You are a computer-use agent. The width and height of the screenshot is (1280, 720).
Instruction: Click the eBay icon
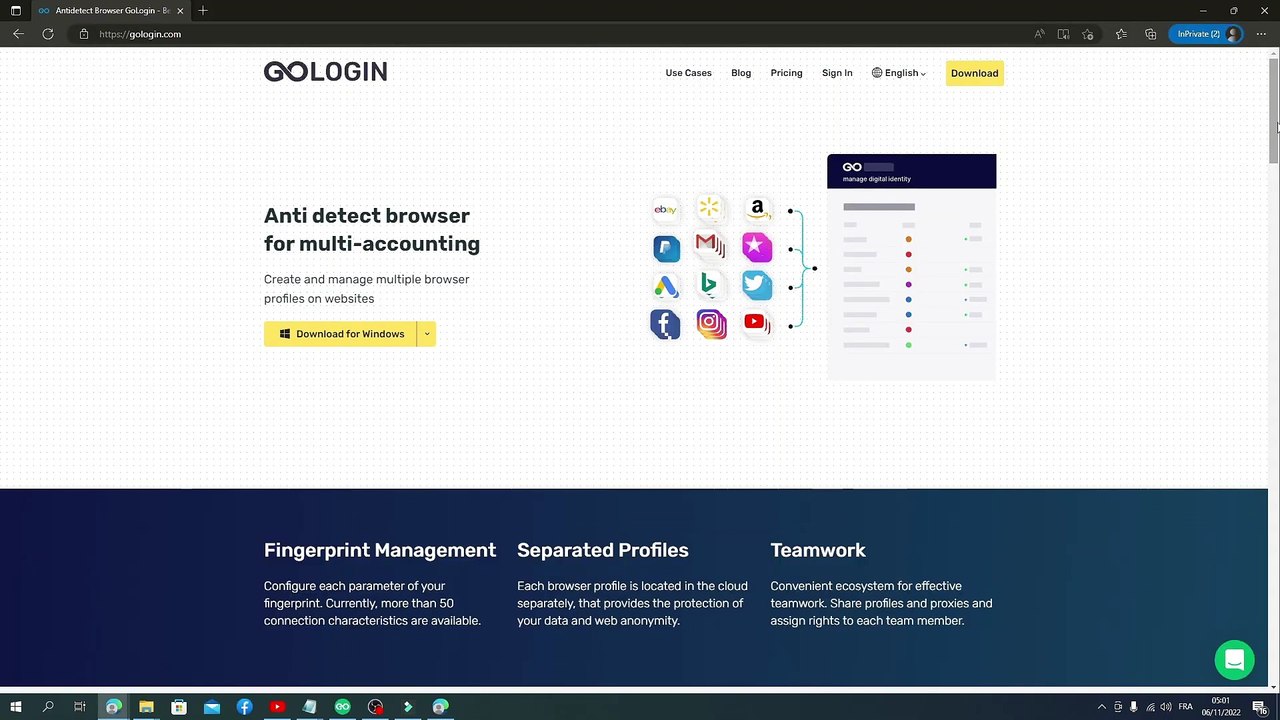pyautogui.click(x=665, y=209)
